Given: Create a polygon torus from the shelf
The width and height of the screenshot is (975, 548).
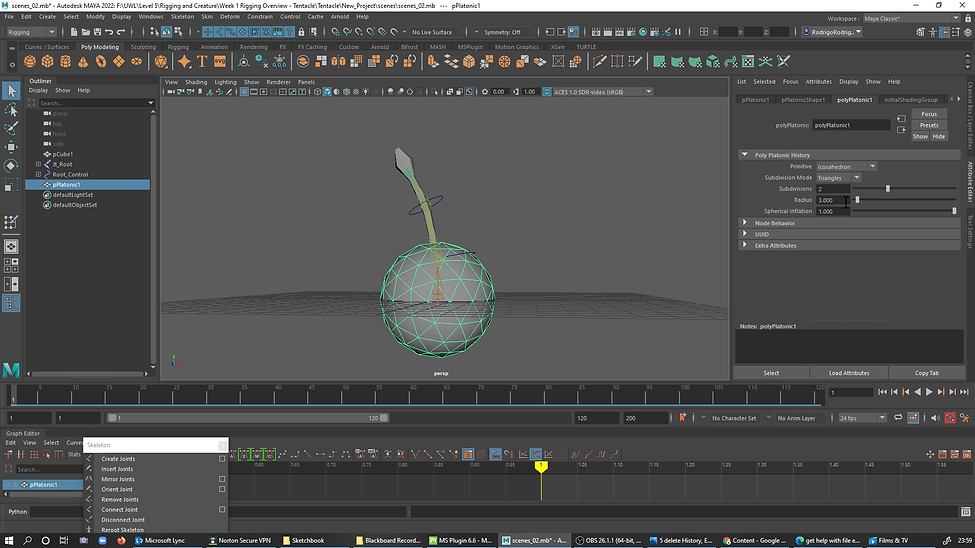Looking at the screenshot, I should click(x=101, y=62).
